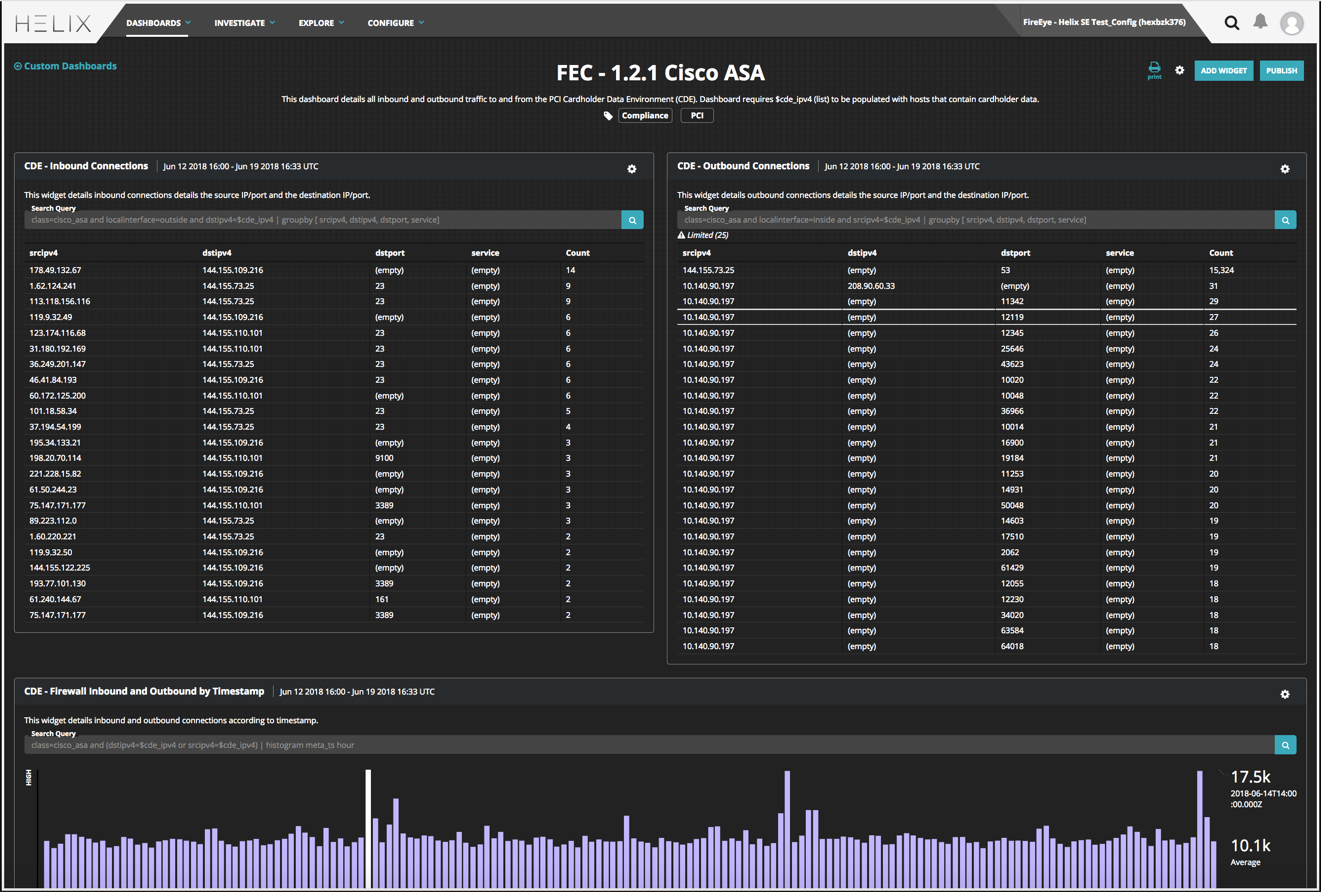The width and height of the screenshot is (1321, 892).
Task: Select inbound source IP 198.20.70.114
Action: point(56,458)
